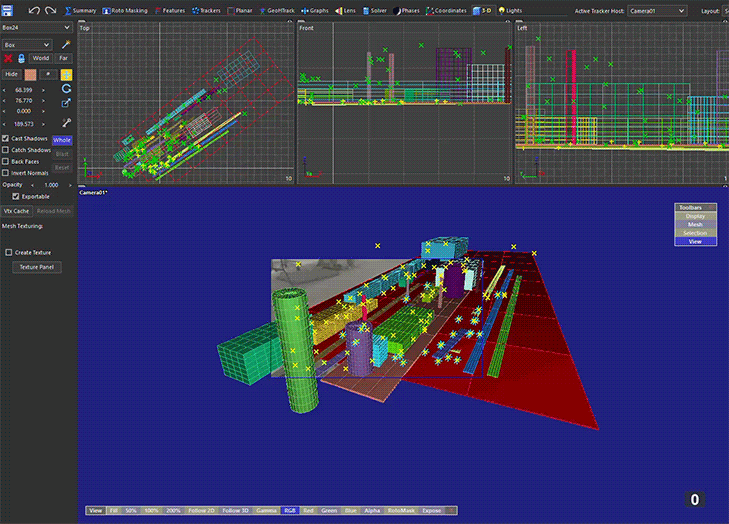Click the Opacity 1.000 value field
729x524 pixels.
coord(51,185)
